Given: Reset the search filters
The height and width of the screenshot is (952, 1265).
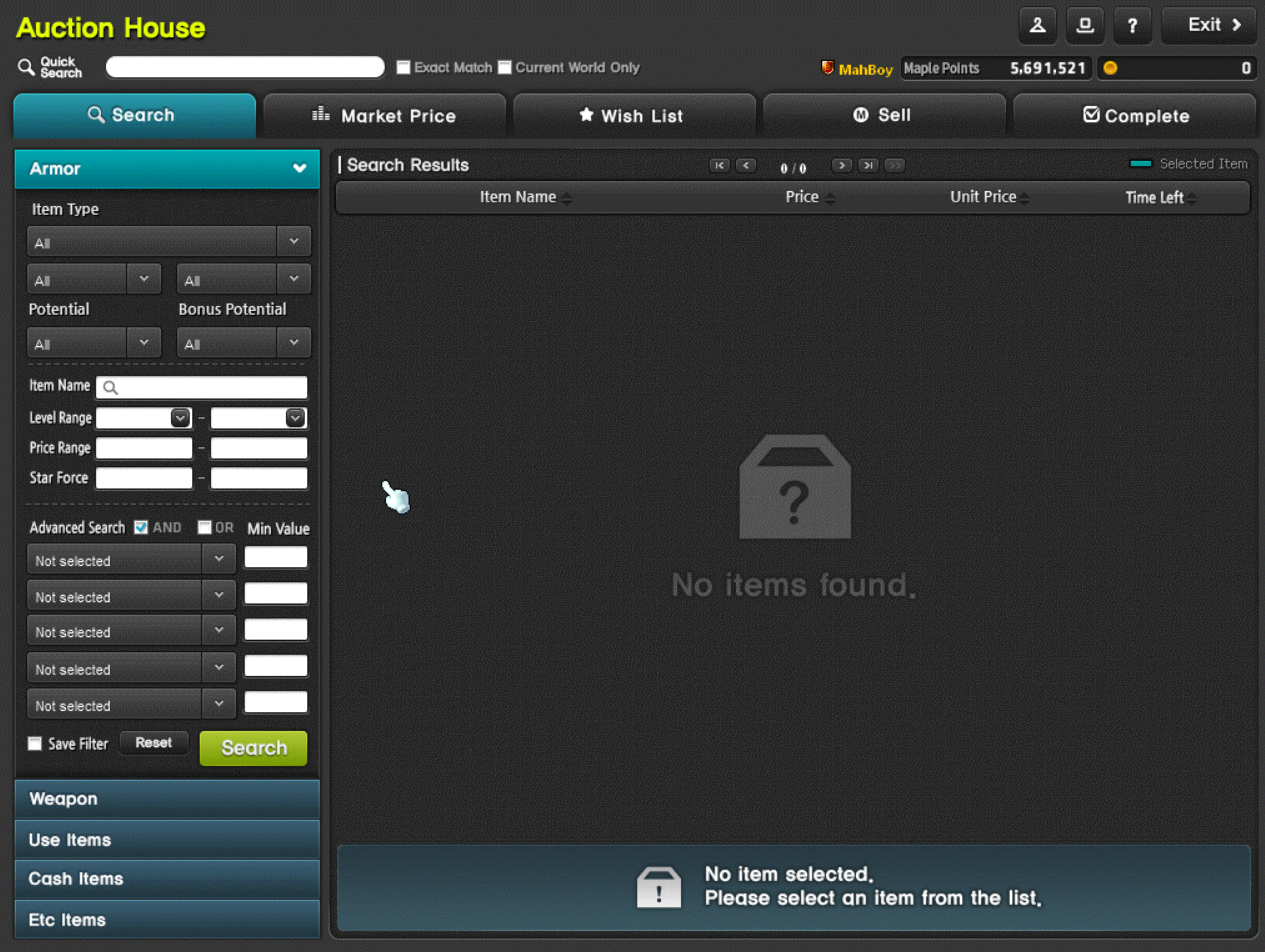Looking at the screenshot, I should click(x=154, y=743).
